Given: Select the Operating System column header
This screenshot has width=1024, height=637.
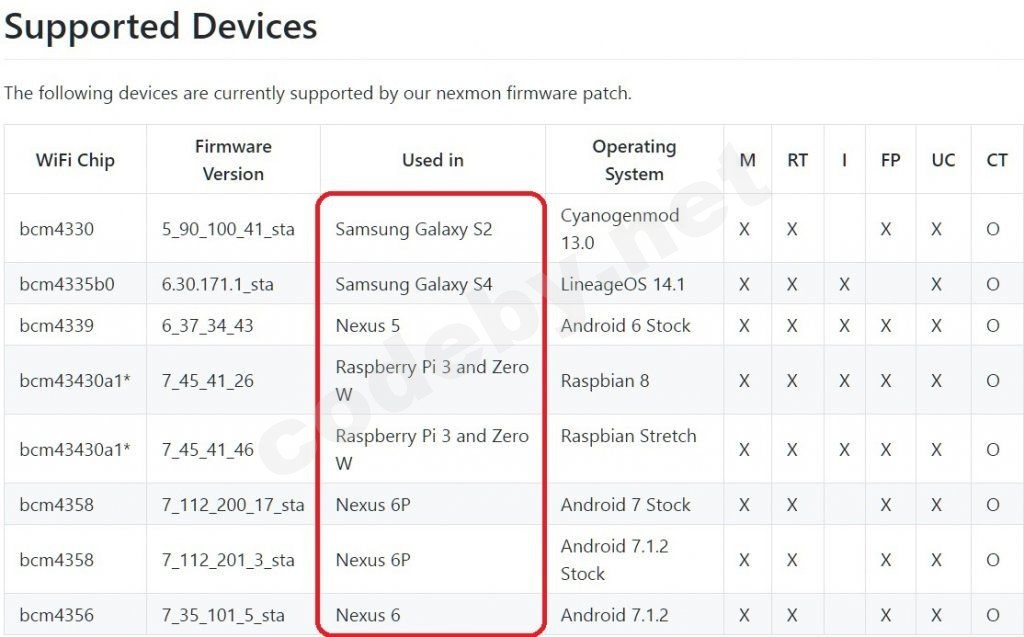Looking at the screenshot, I should point(634,160).
